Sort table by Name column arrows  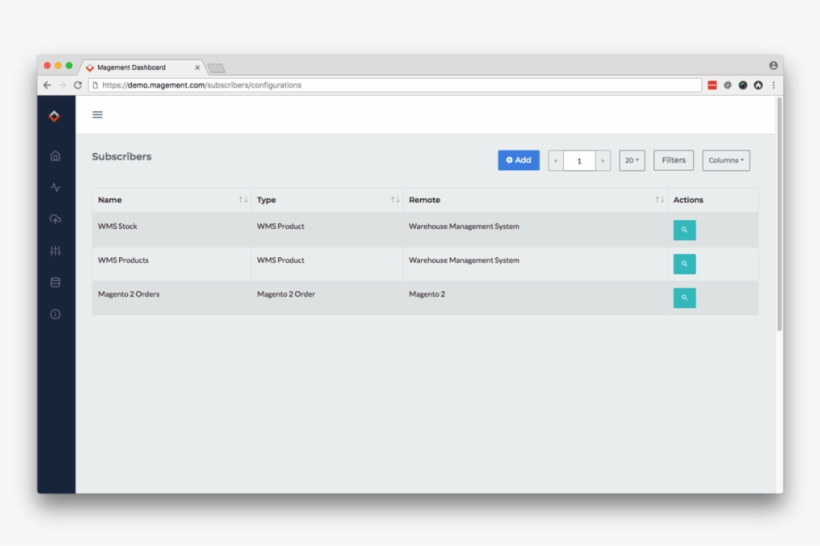[243, 200]
